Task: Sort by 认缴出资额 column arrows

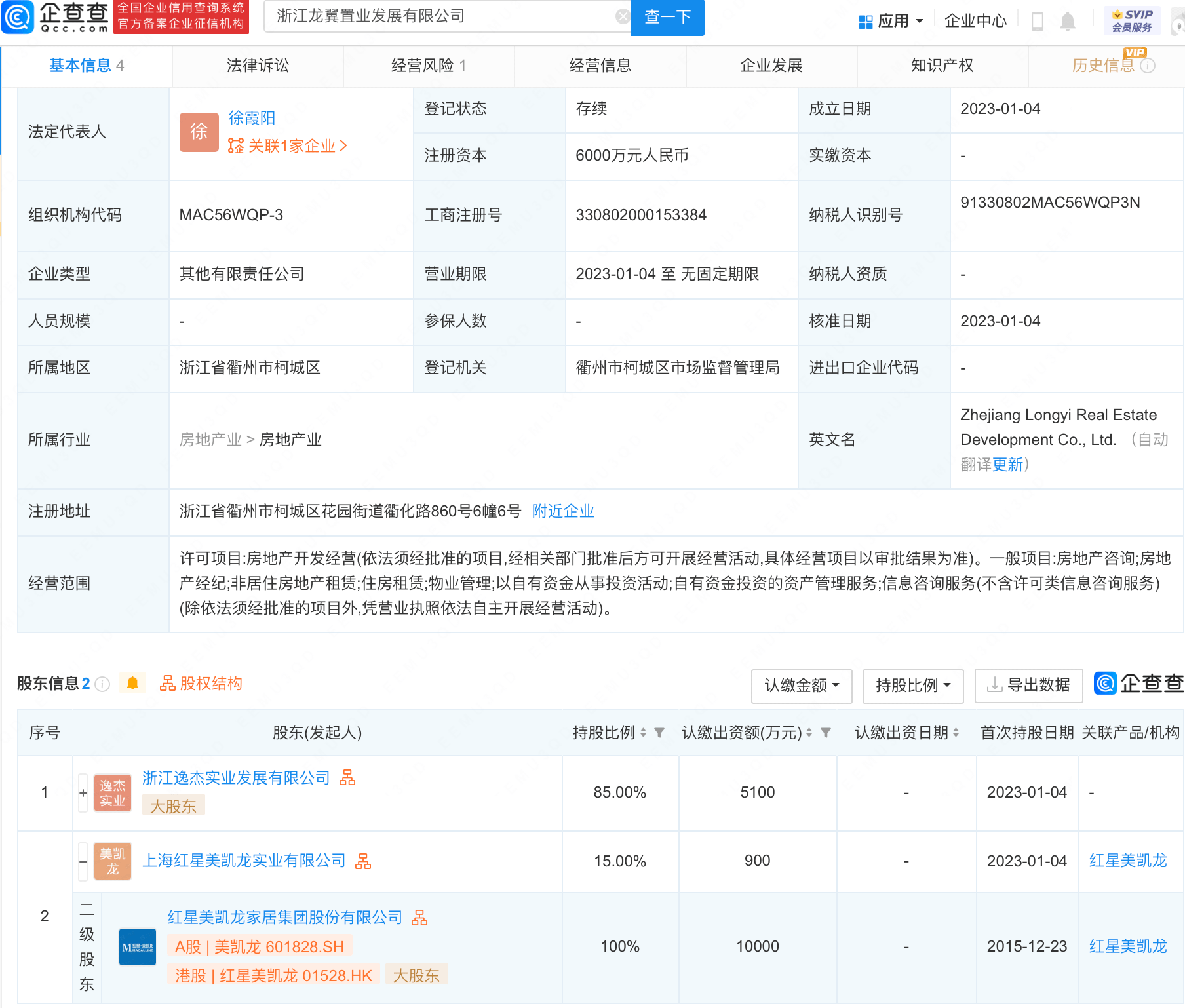Action: [x=809, y=733]
